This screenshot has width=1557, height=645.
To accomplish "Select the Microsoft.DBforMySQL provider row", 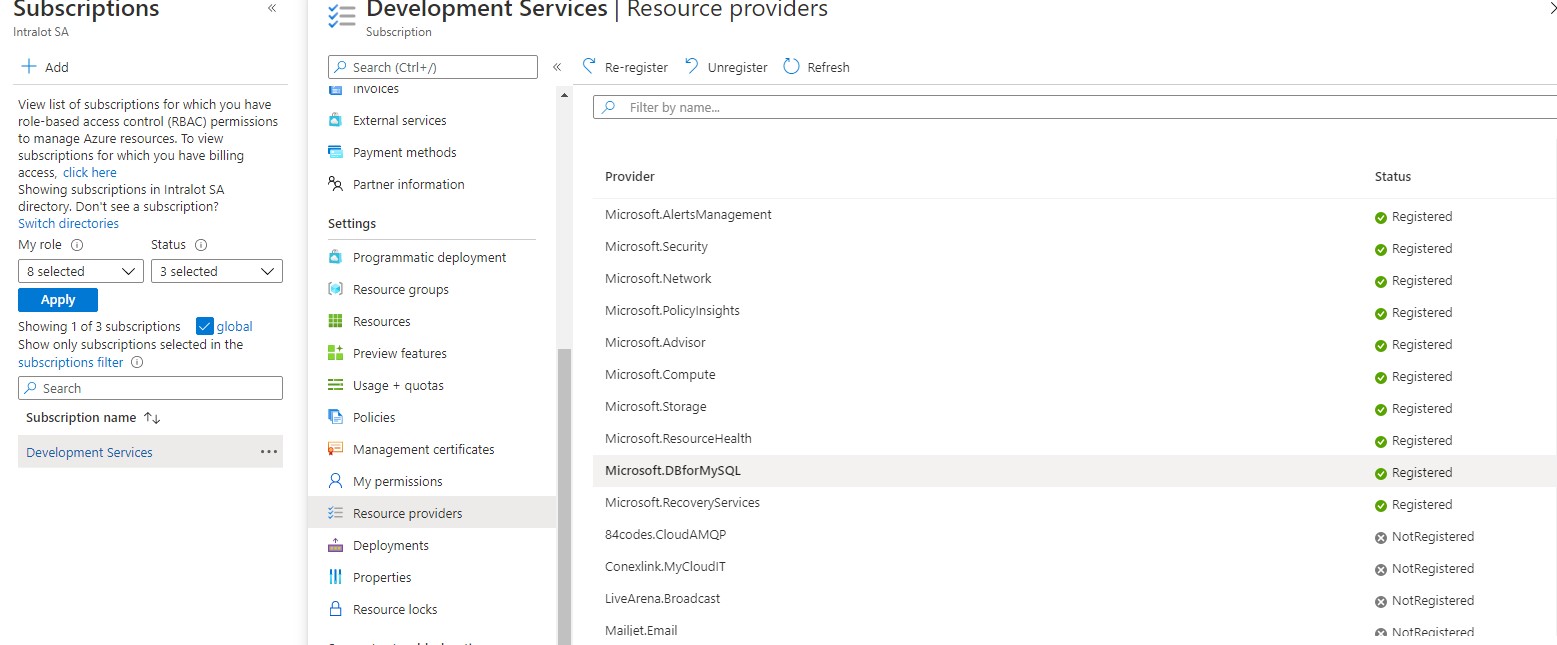I will point(673,471).
